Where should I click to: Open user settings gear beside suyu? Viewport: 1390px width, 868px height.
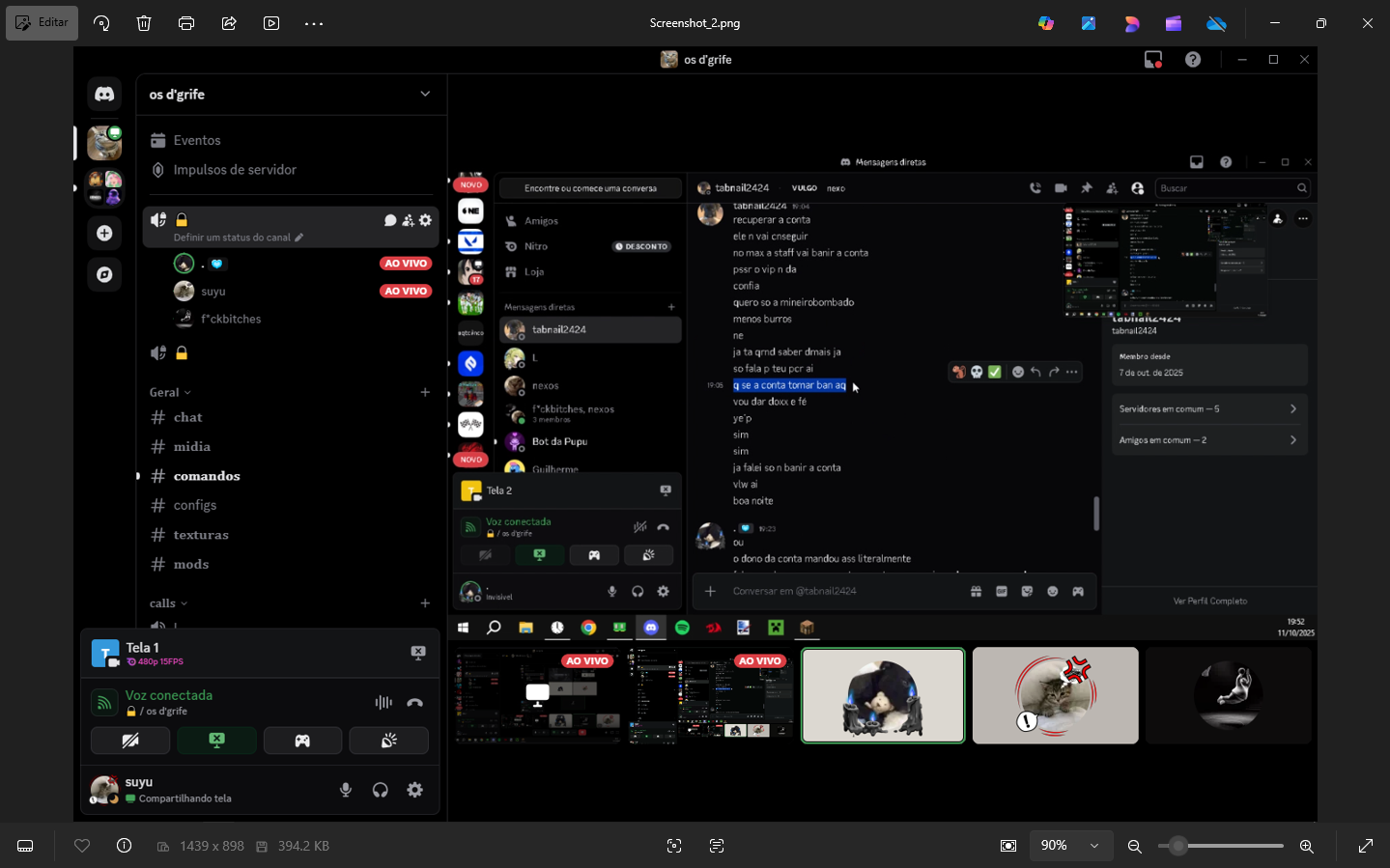(x=415, y=790)
